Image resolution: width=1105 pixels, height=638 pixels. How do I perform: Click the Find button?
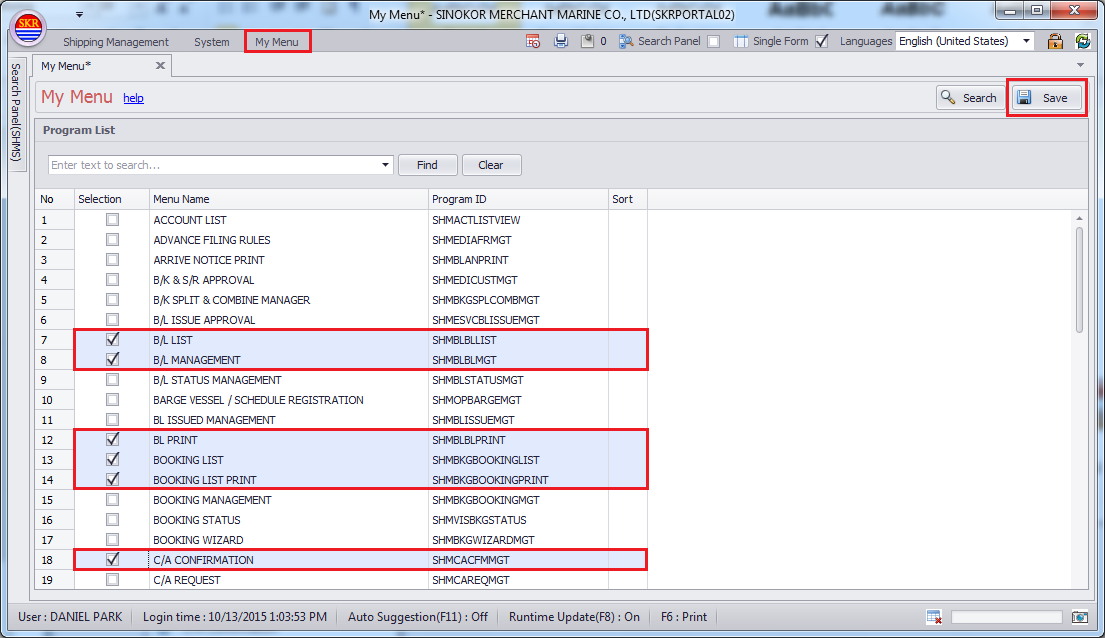click(x=427, y=165)
